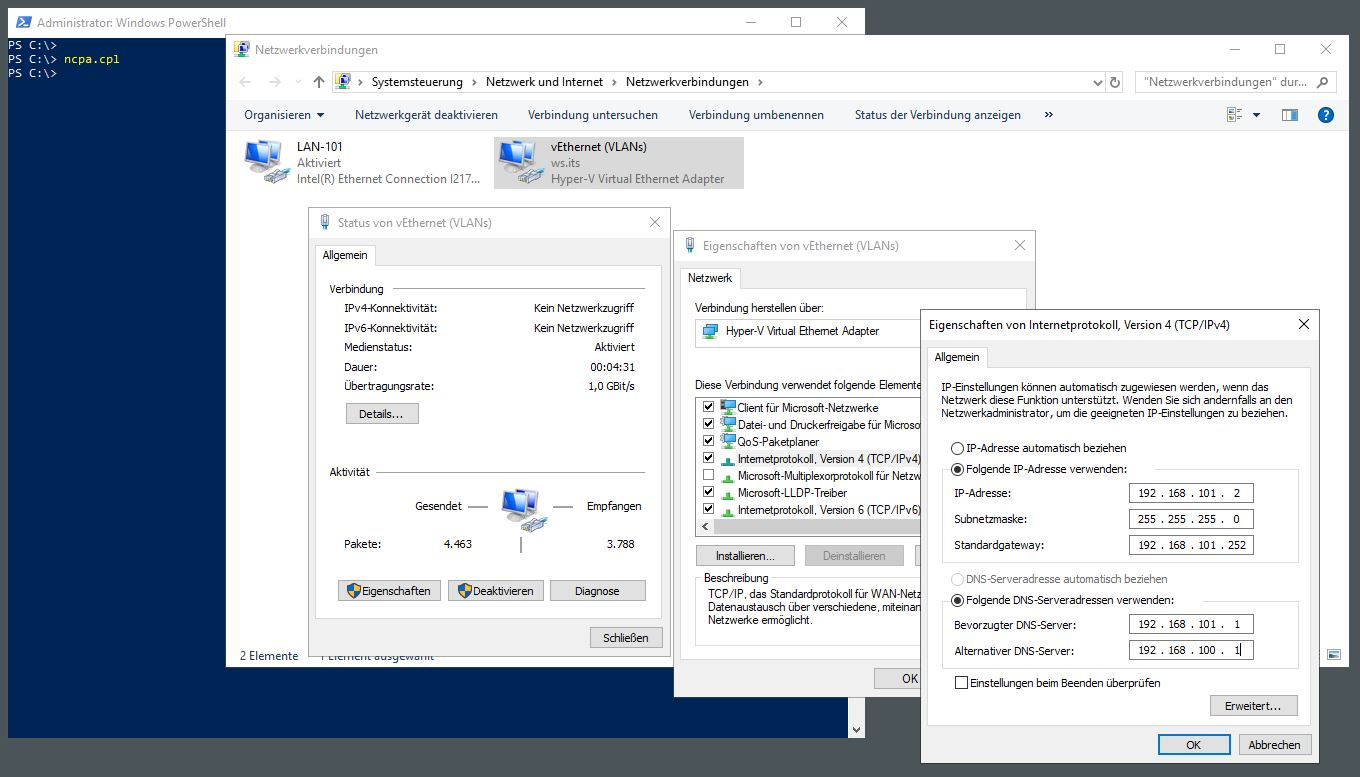Expand chevron after Systemsteuerung breadcrumb
This screenshot has height=777, width=1360.
coord(475,82)
